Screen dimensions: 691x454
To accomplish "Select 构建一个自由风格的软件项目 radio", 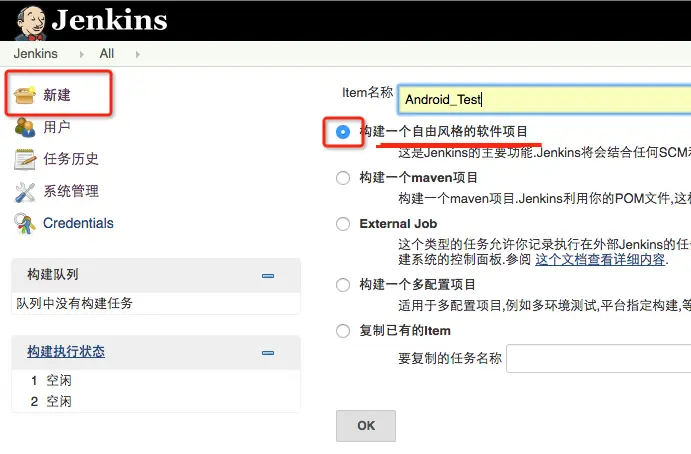I will tap(343, 132).
